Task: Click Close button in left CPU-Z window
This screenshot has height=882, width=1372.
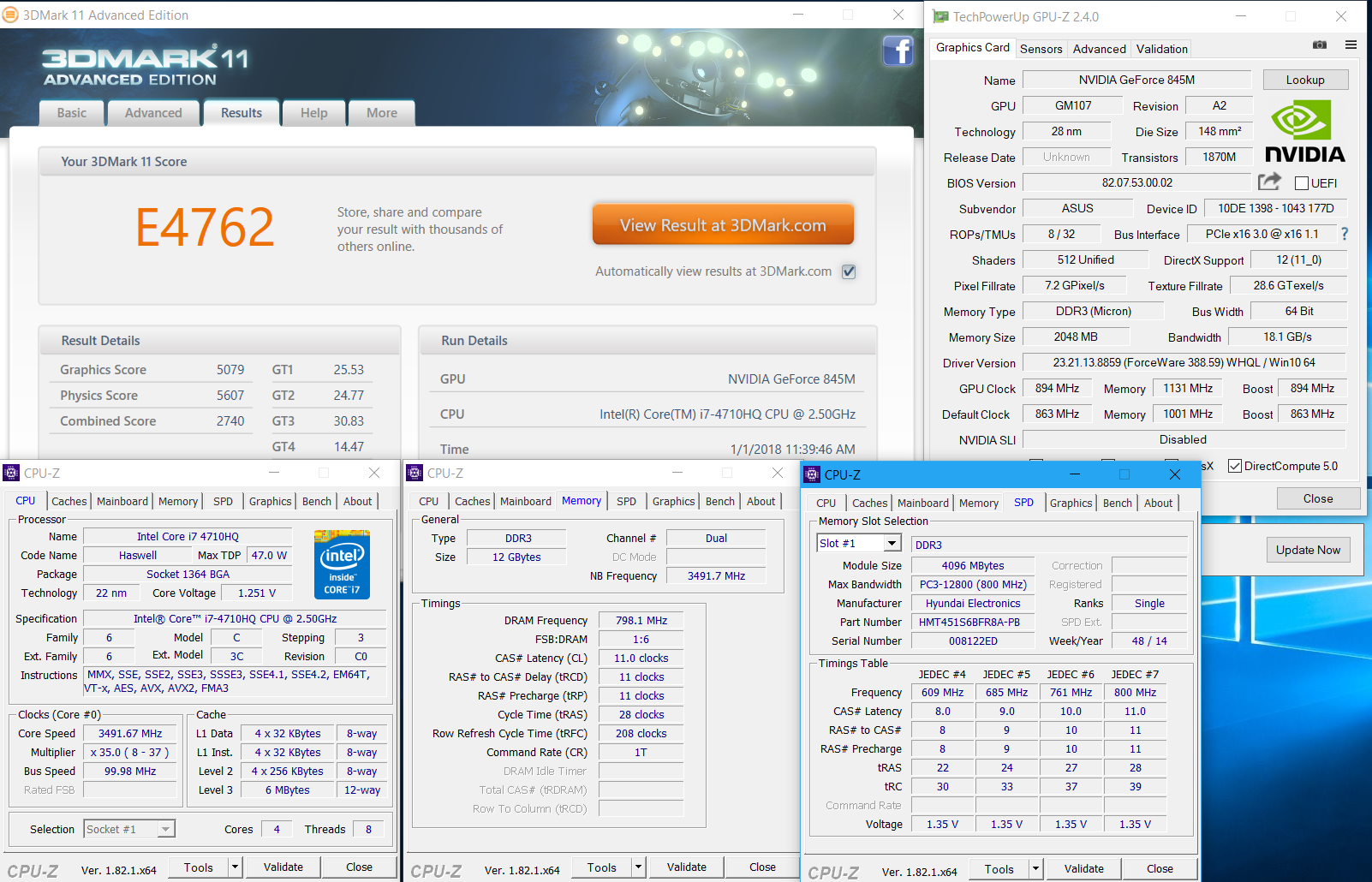Action: (x=359, y=867)
